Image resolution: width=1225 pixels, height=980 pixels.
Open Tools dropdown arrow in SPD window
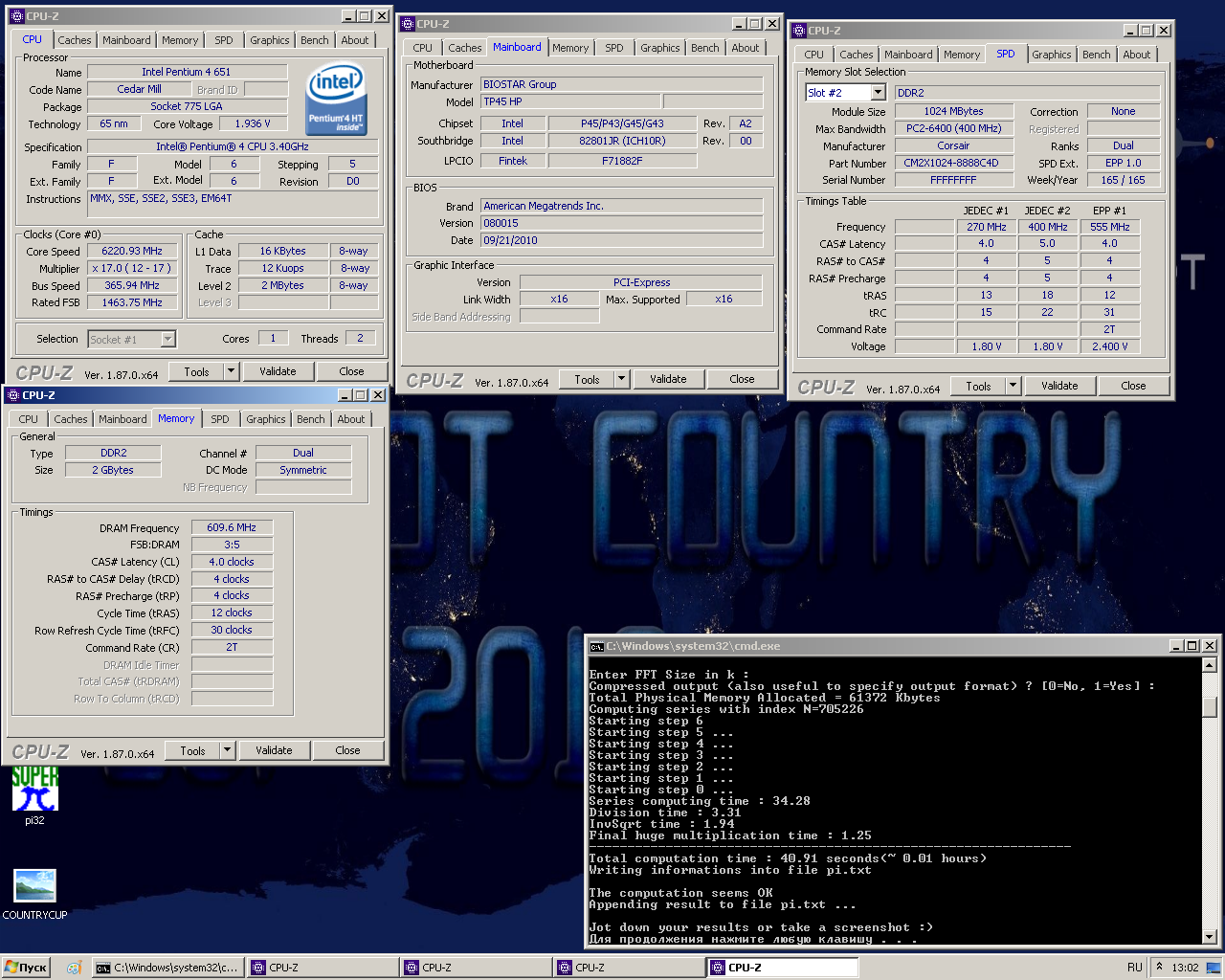tap(1013, 386)
